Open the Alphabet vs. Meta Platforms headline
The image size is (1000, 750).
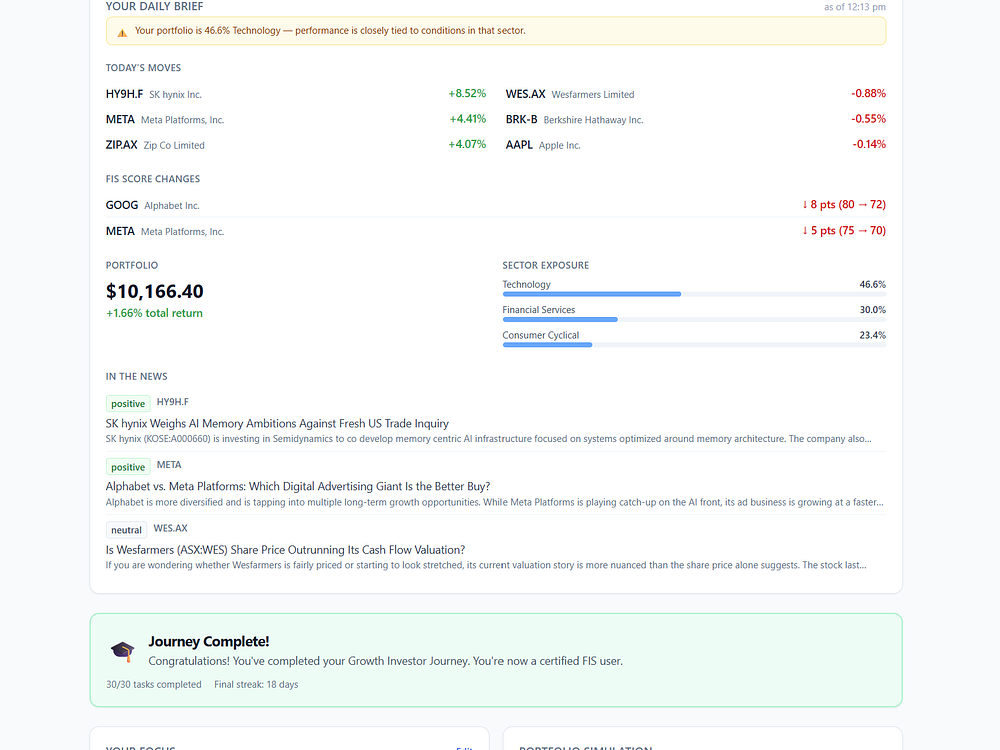tap(298, 487)
